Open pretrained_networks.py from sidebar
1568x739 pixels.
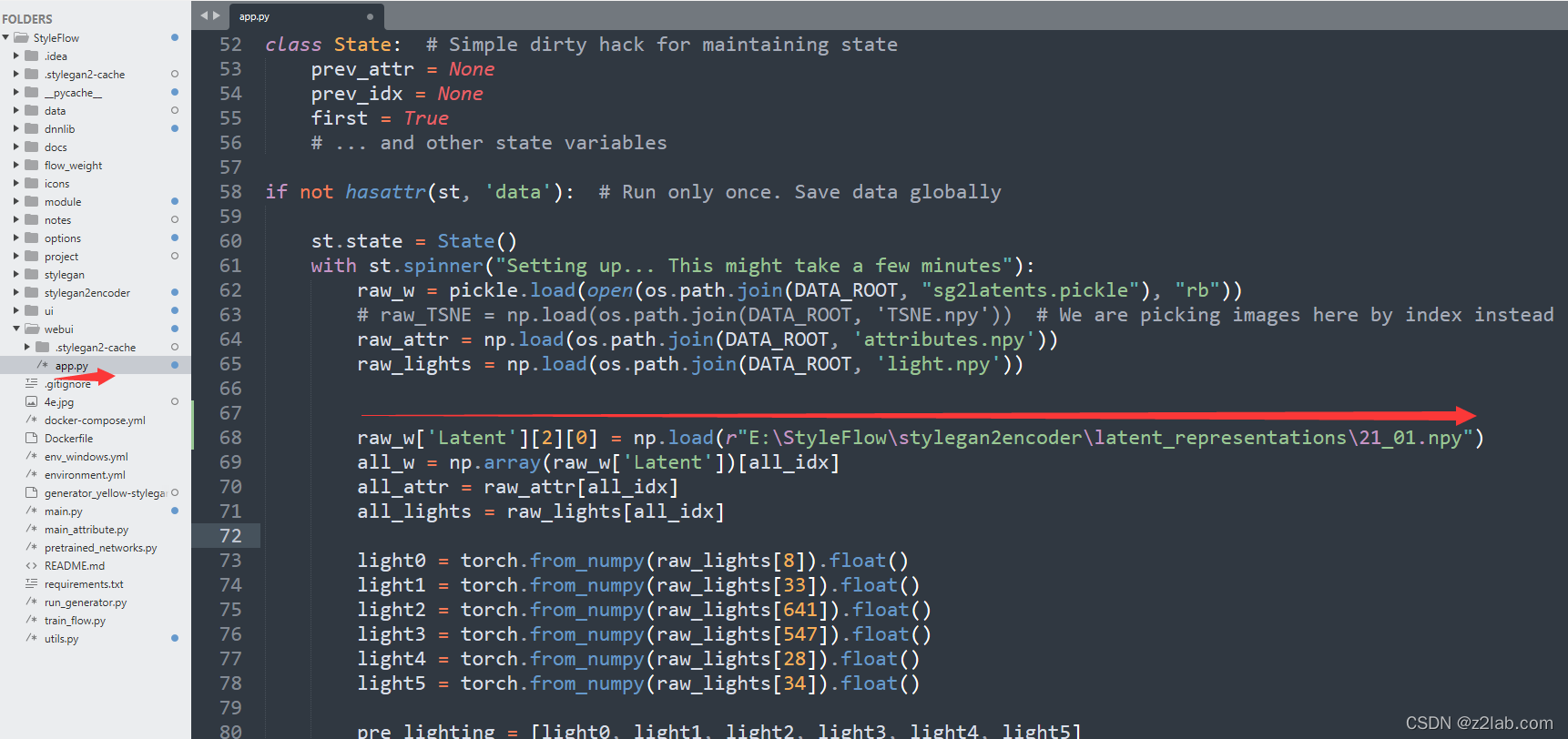[100, 547]
